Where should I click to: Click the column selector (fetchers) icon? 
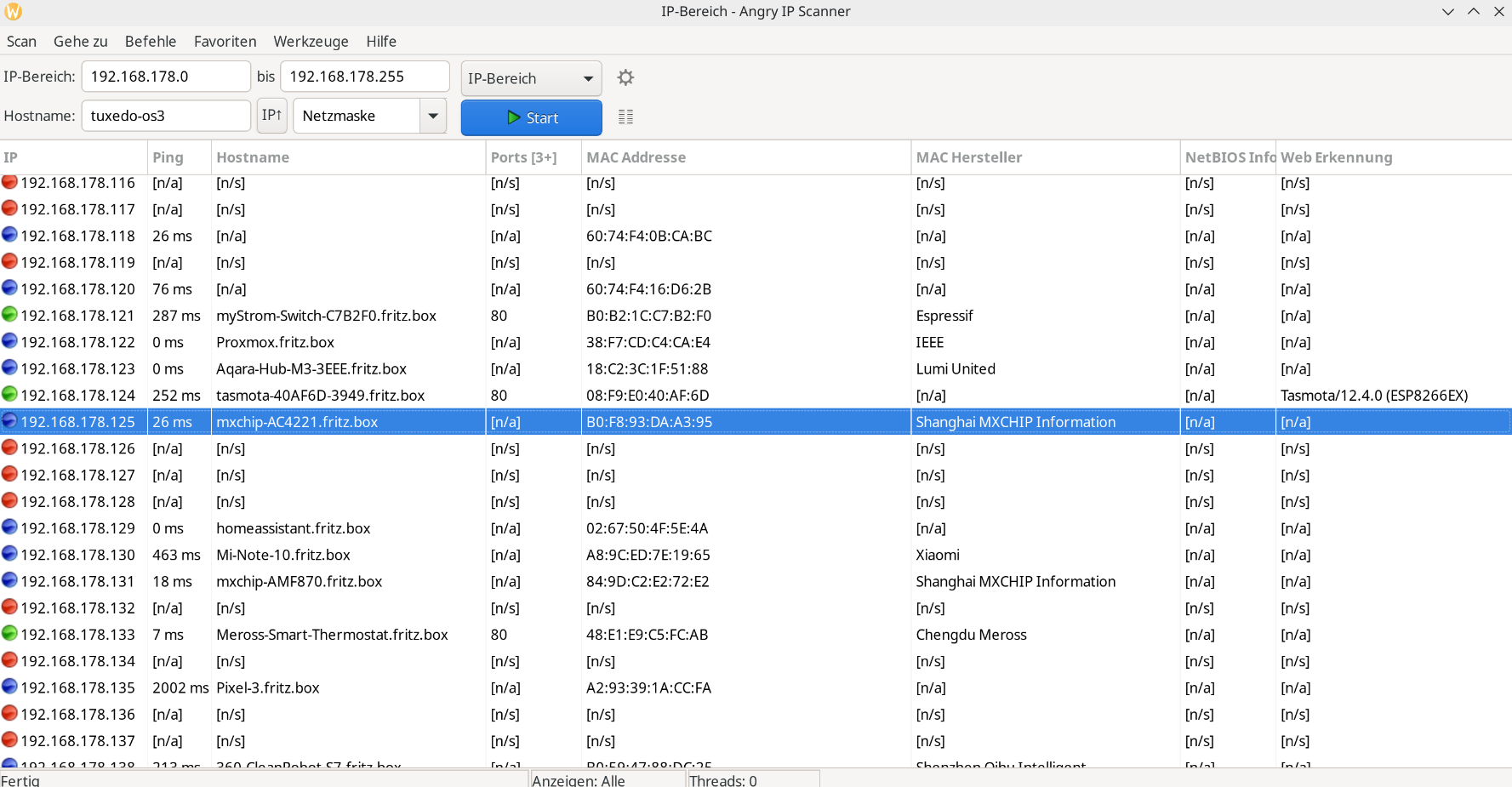click(x=625, y=117)
